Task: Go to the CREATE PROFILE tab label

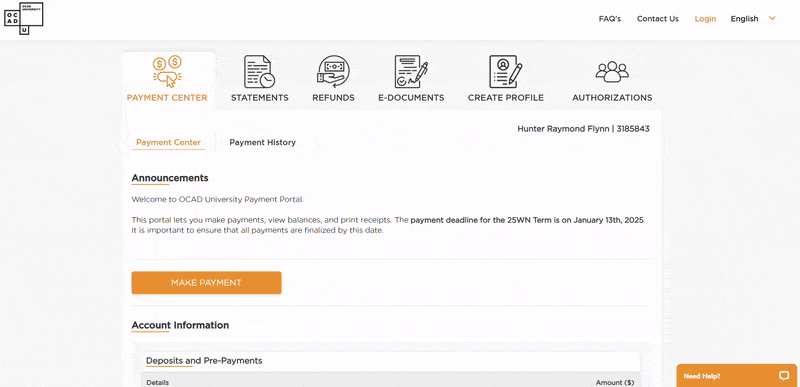Action: 506,98
